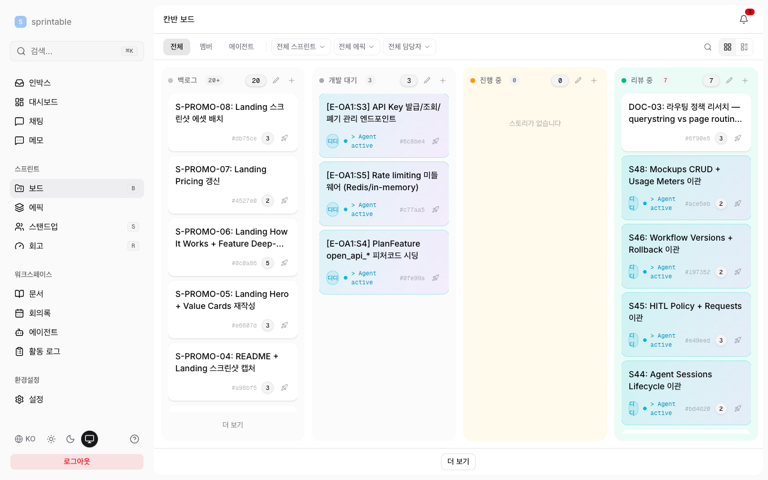Click the rocket icon on E-OA1:S3 card
Viewport: 768px width, 480px height.
pyautogui.click(x=435, y=141)
